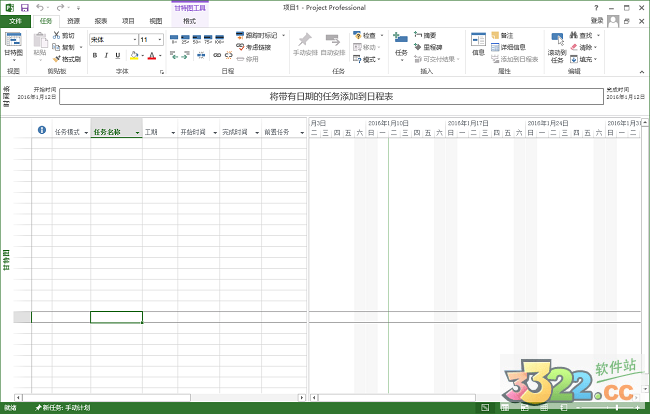The image size is (650, 414).
Task: Click the Sign in (登录) link
Action: [597, 21]
